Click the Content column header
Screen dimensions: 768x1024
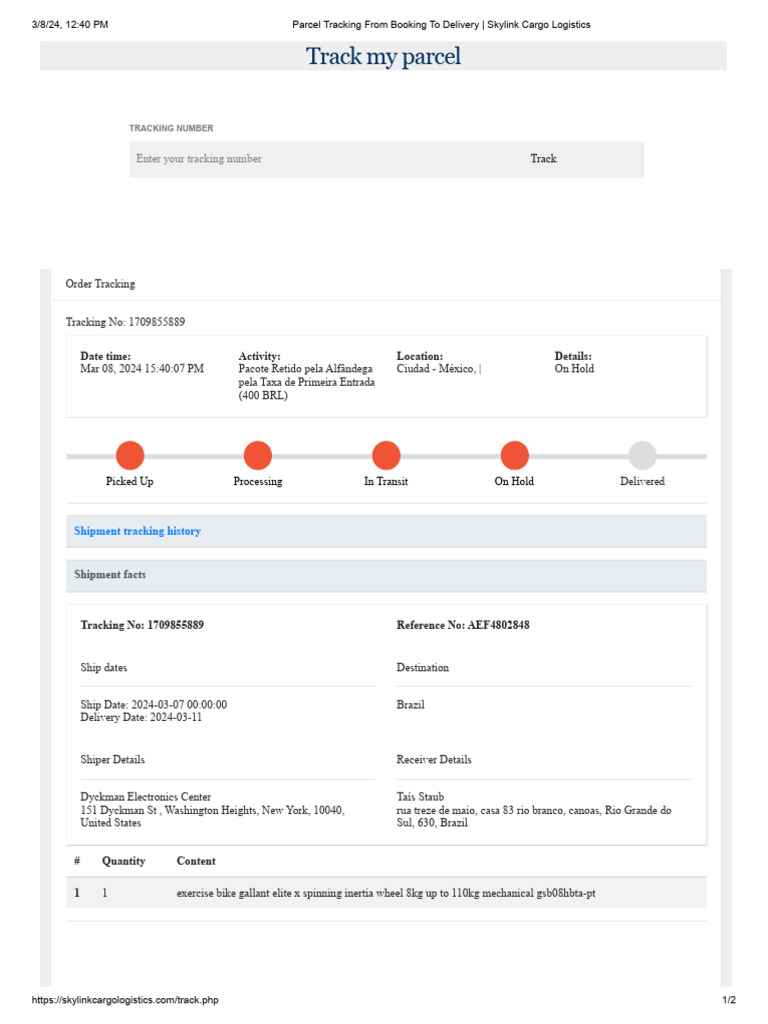tap(196, 861)
